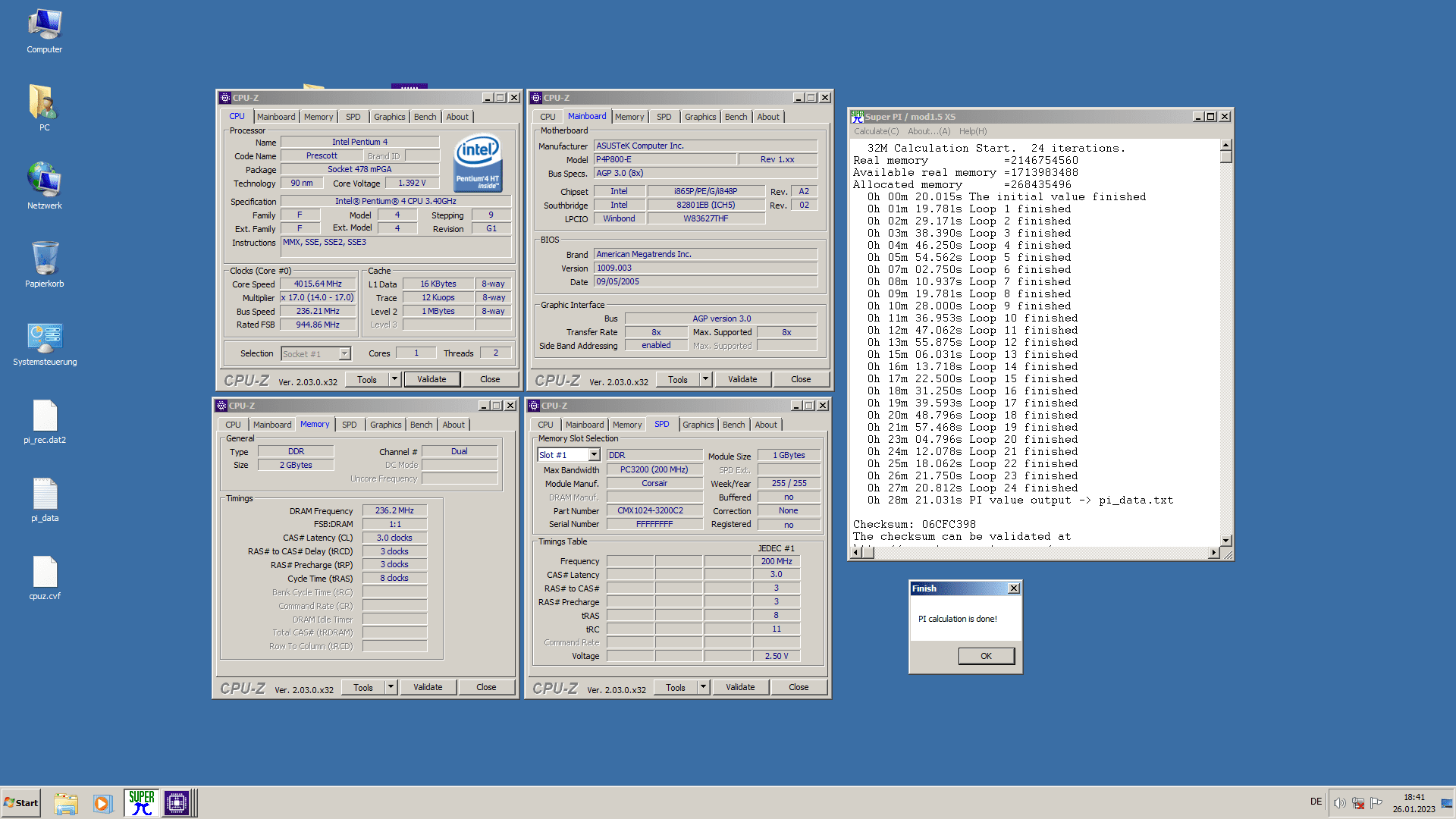Click Tools button in Mainboard window
The height and width of the screenshot is (819, 1456).
point(678,379)
